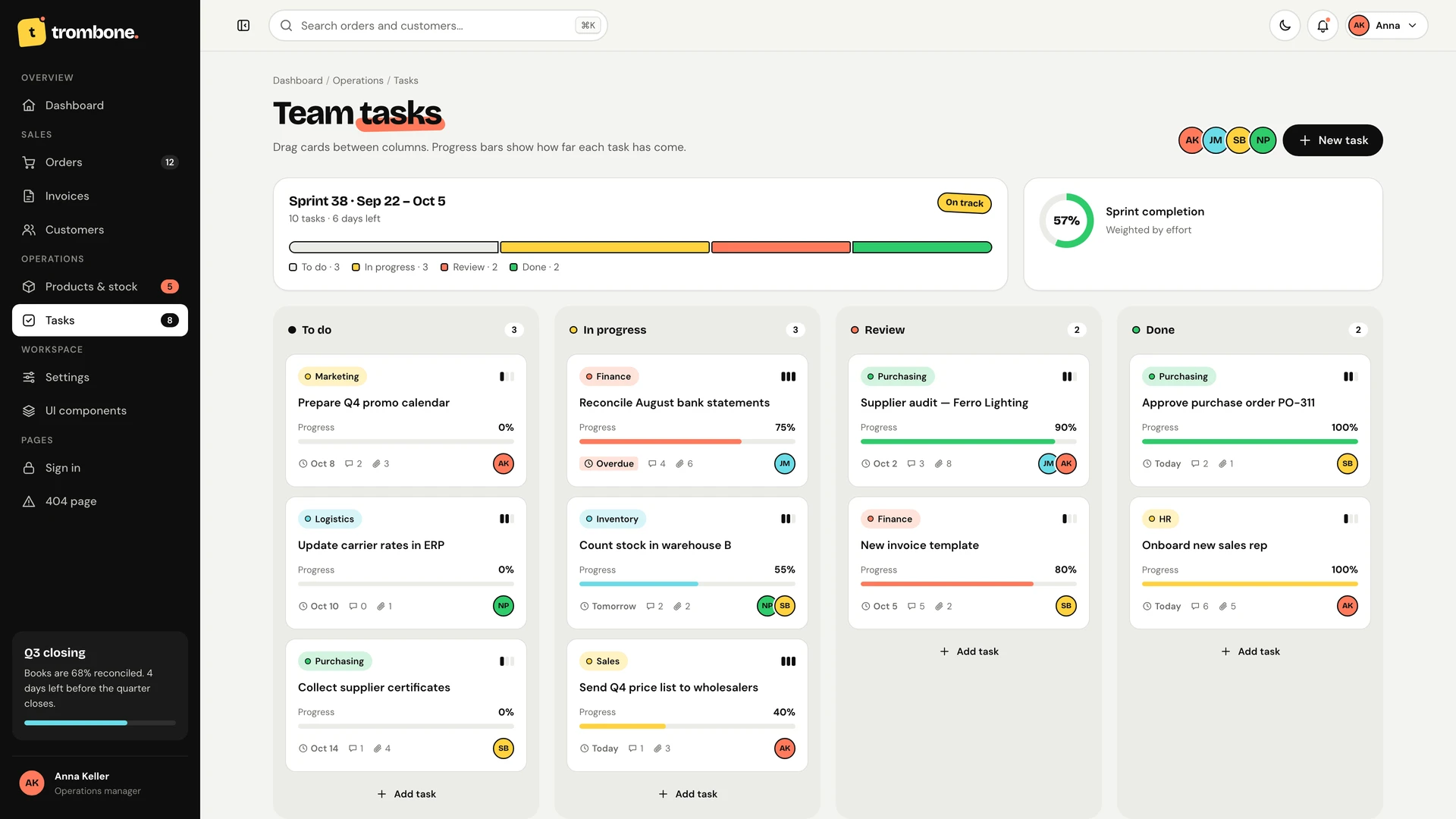The image size is (1456, 819).
Task: Click the Tasks checkbox icon in sidebar
Action: pos(29,321)
